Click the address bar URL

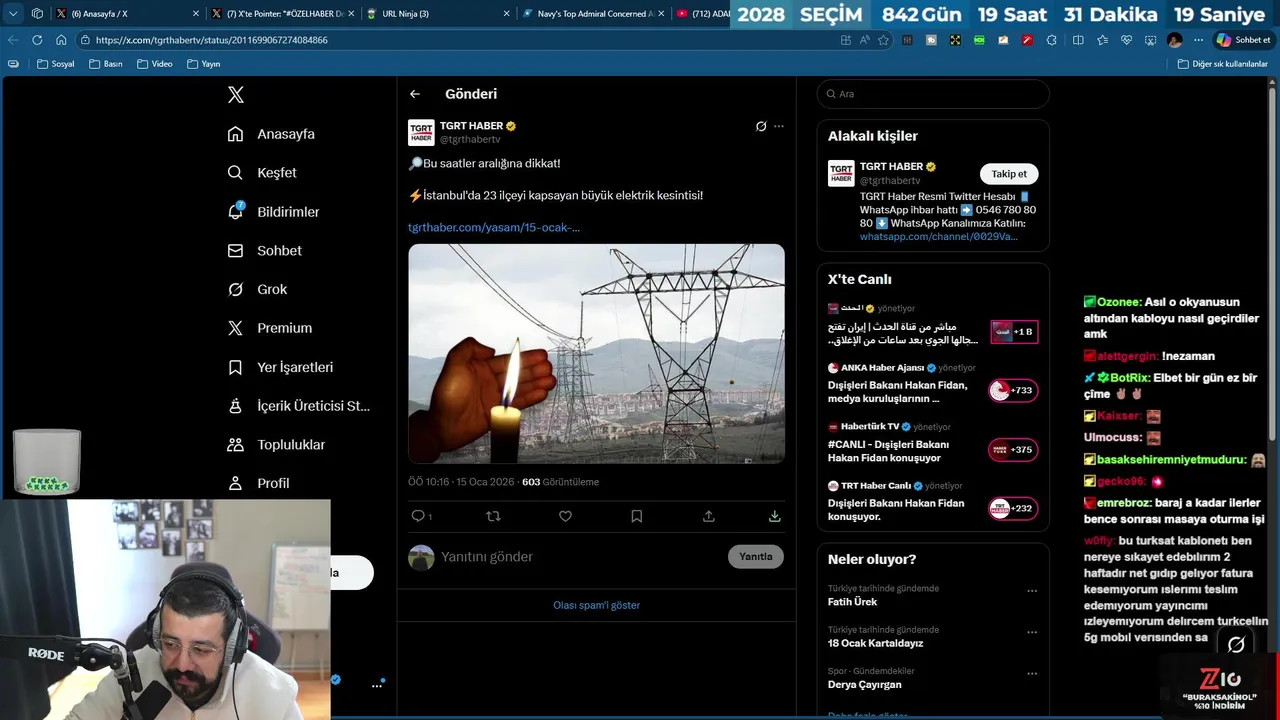(212, 40)
